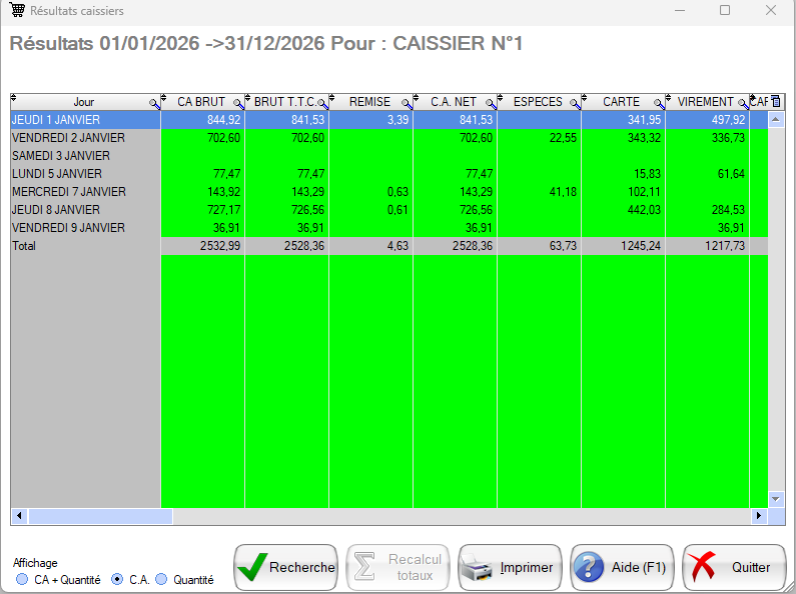Sort by the REMISE column header
This screenshot has height=594, width=796.
pos(370,102)
